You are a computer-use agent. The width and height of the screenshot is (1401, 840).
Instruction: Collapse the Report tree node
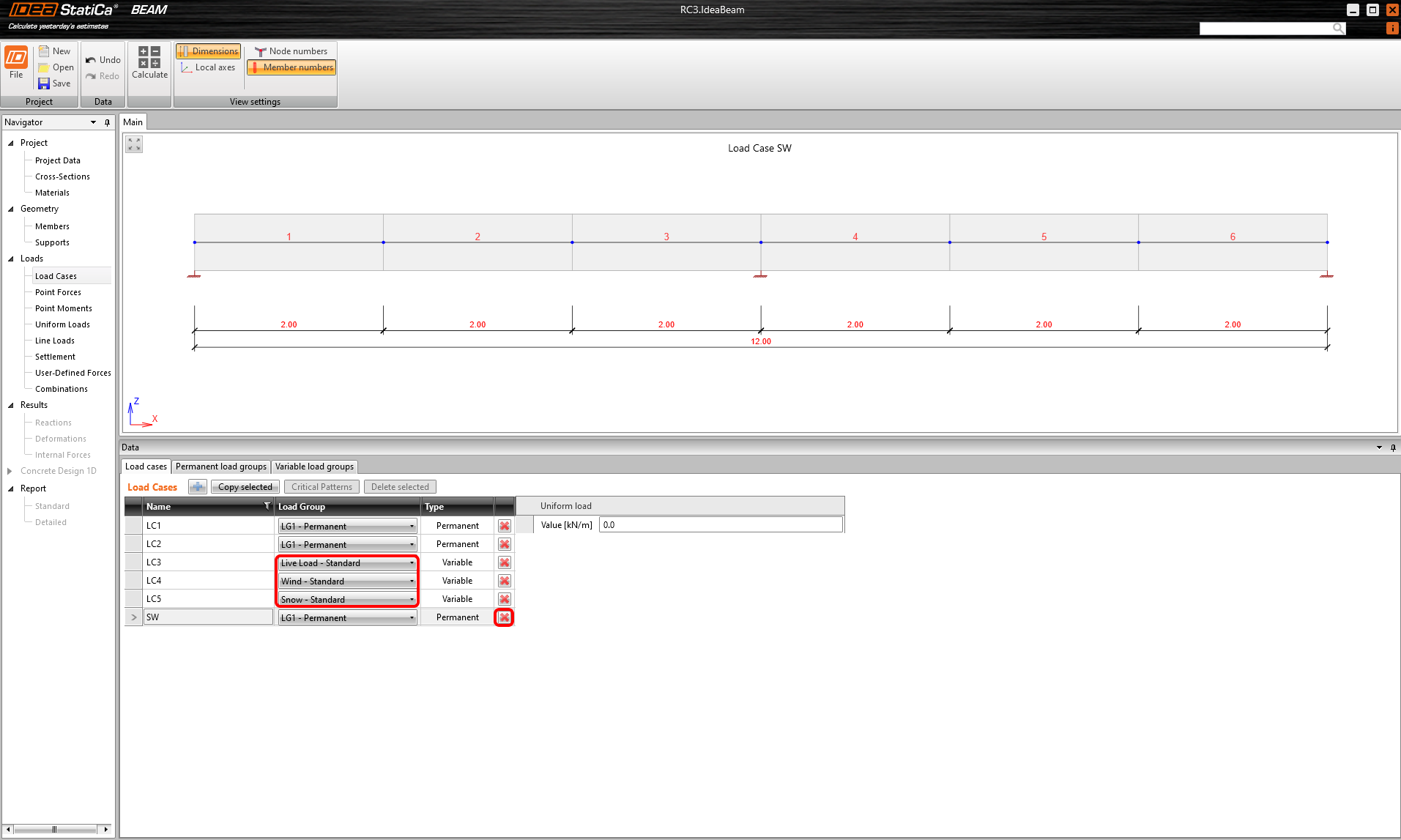pyautogui.click(x=11, y=488)
